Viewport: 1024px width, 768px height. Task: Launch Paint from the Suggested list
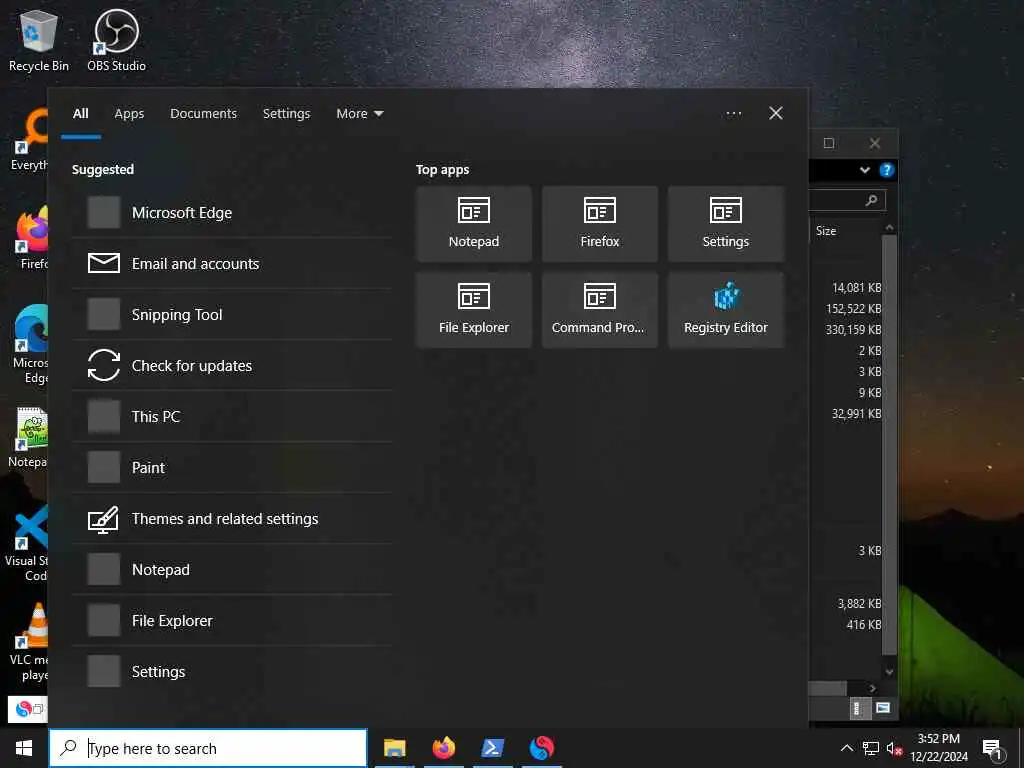pyautogui.click(x=232, y=468)
